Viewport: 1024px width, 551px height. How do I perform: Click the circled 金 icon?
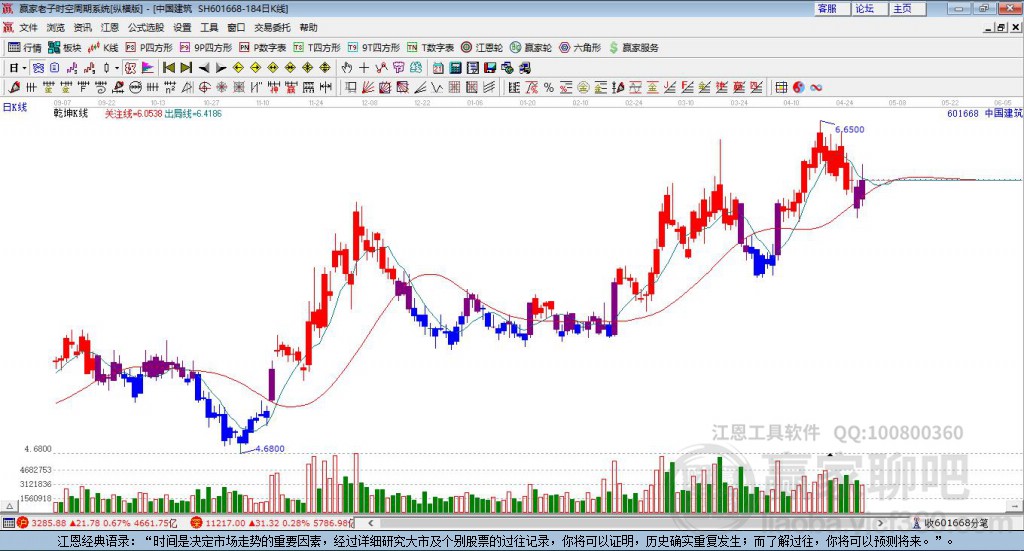tap(583, 87)
